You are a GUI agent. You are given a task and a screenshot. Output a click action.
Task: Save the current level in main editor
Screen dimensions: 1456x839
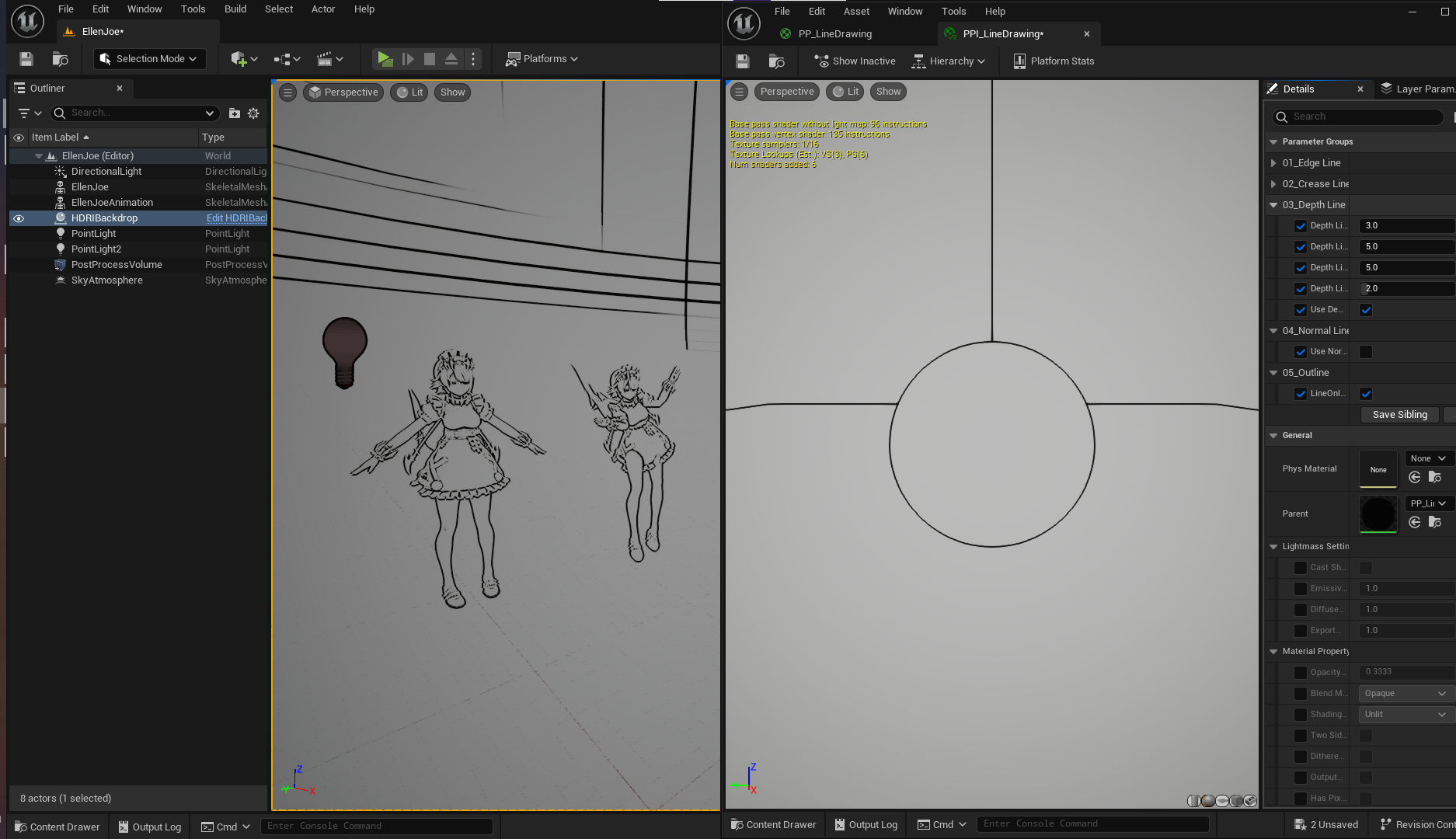tap(26, 59)
